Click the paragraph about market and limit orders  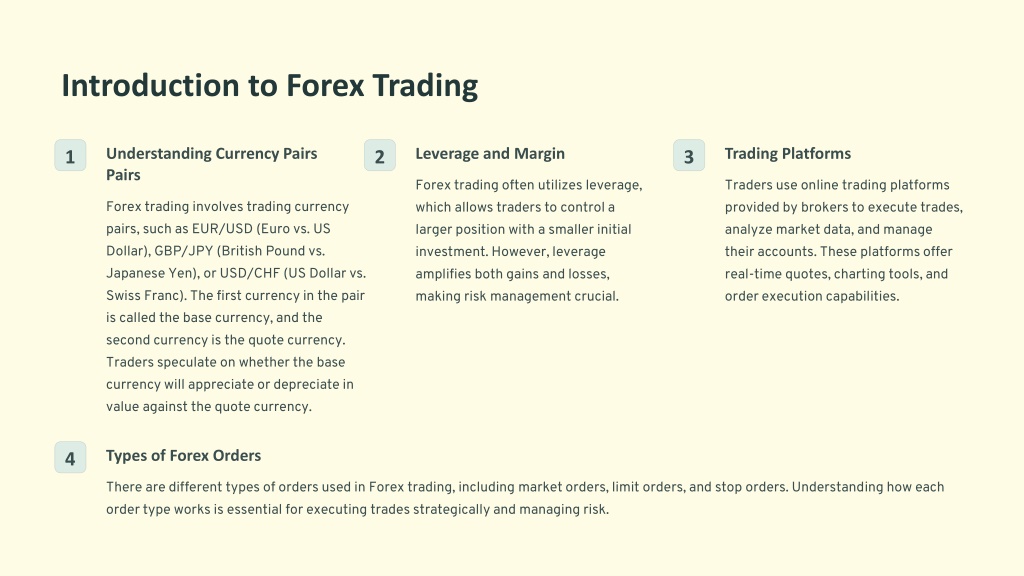(x=525, y=498)
